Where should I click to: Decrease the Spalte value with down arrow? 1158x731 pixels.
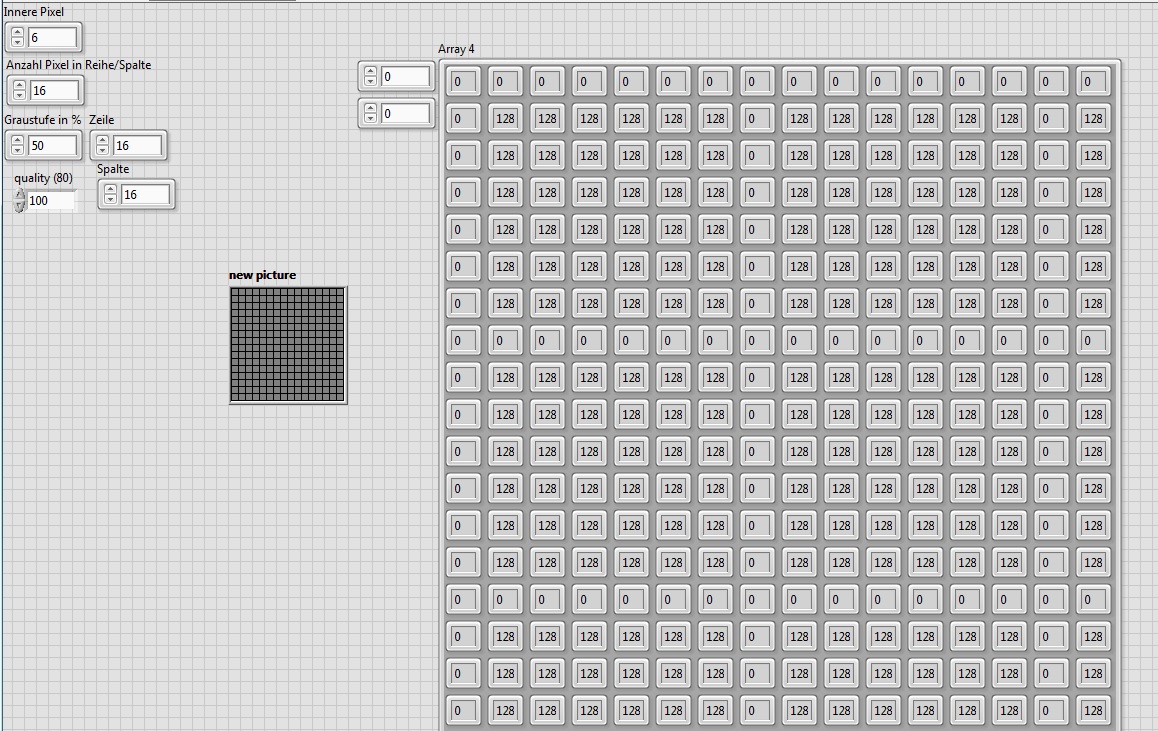click(111, 199)
